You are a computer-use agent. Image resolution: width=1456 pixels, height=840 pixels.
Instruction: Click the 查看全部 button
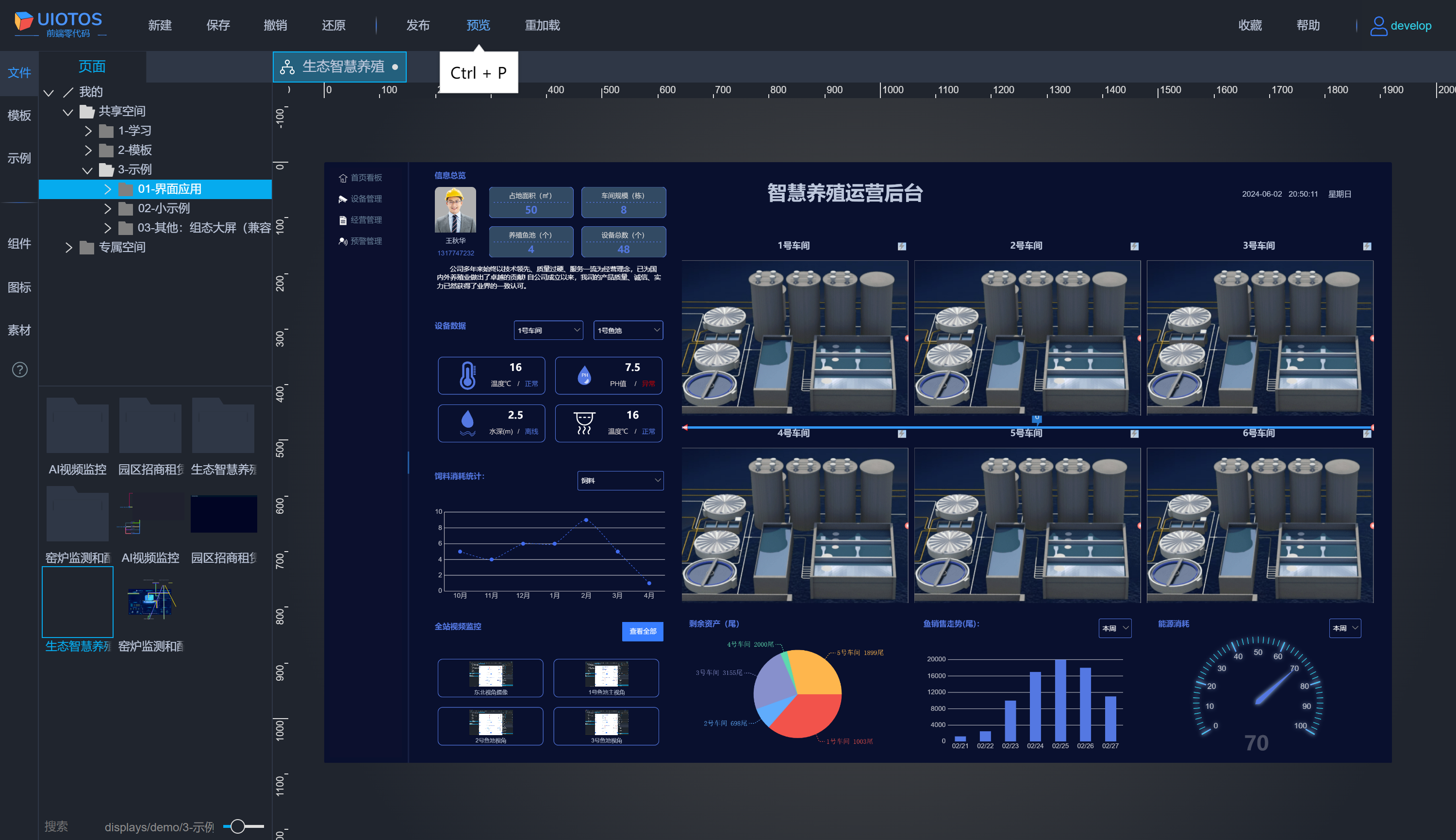(x=643, y=631)
